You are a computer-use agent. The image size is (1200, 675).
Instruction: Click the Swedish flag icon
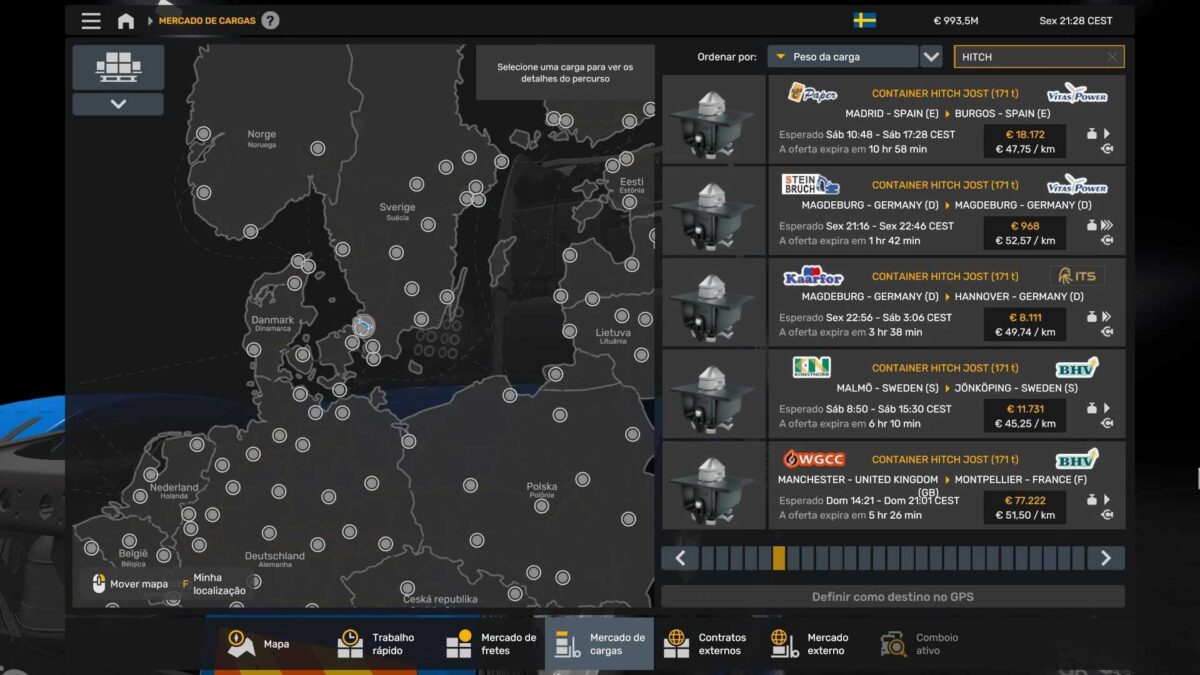(864, 20)
